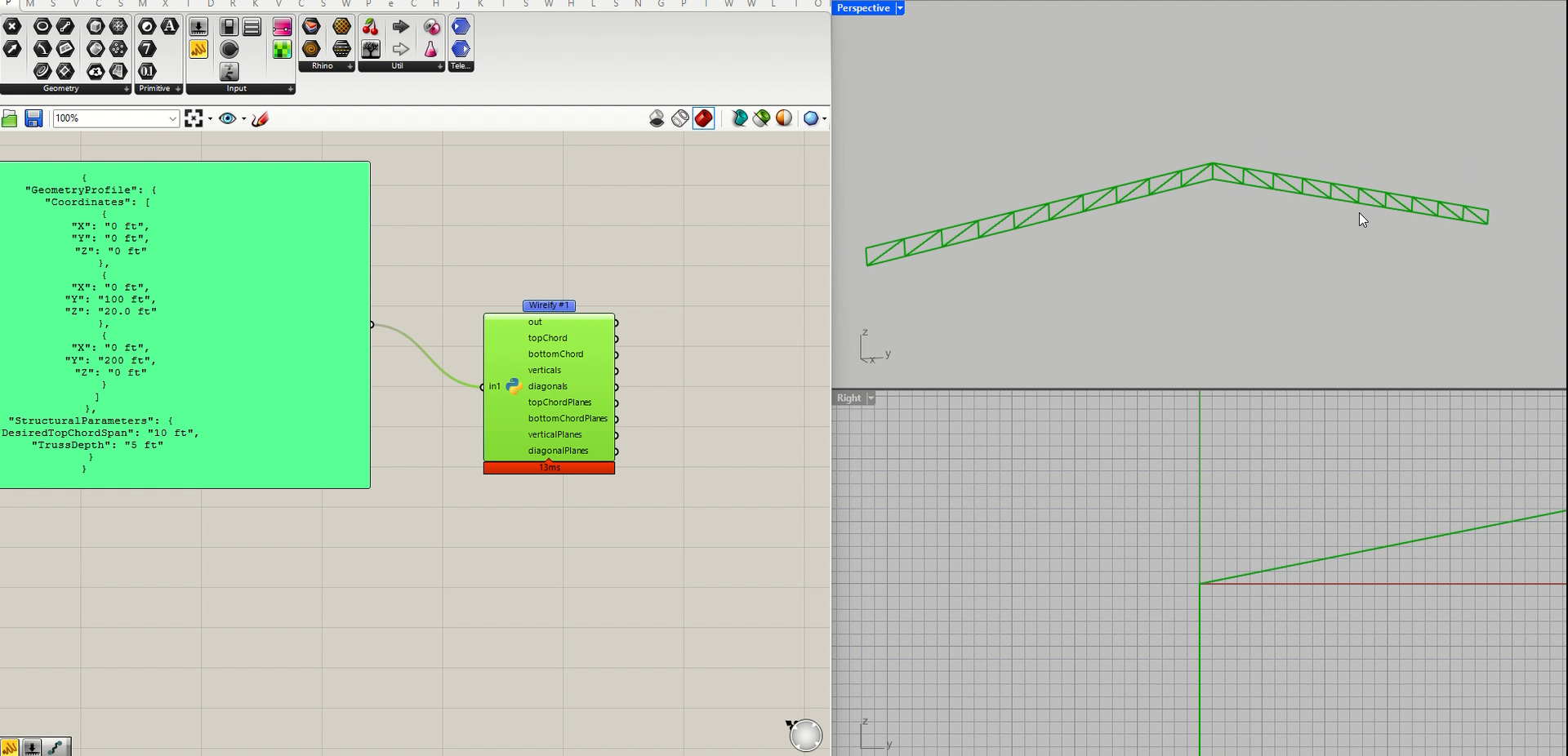Switch to the N component tab
This screenshot has width=1568, height=756.
[x=638, y=4]
